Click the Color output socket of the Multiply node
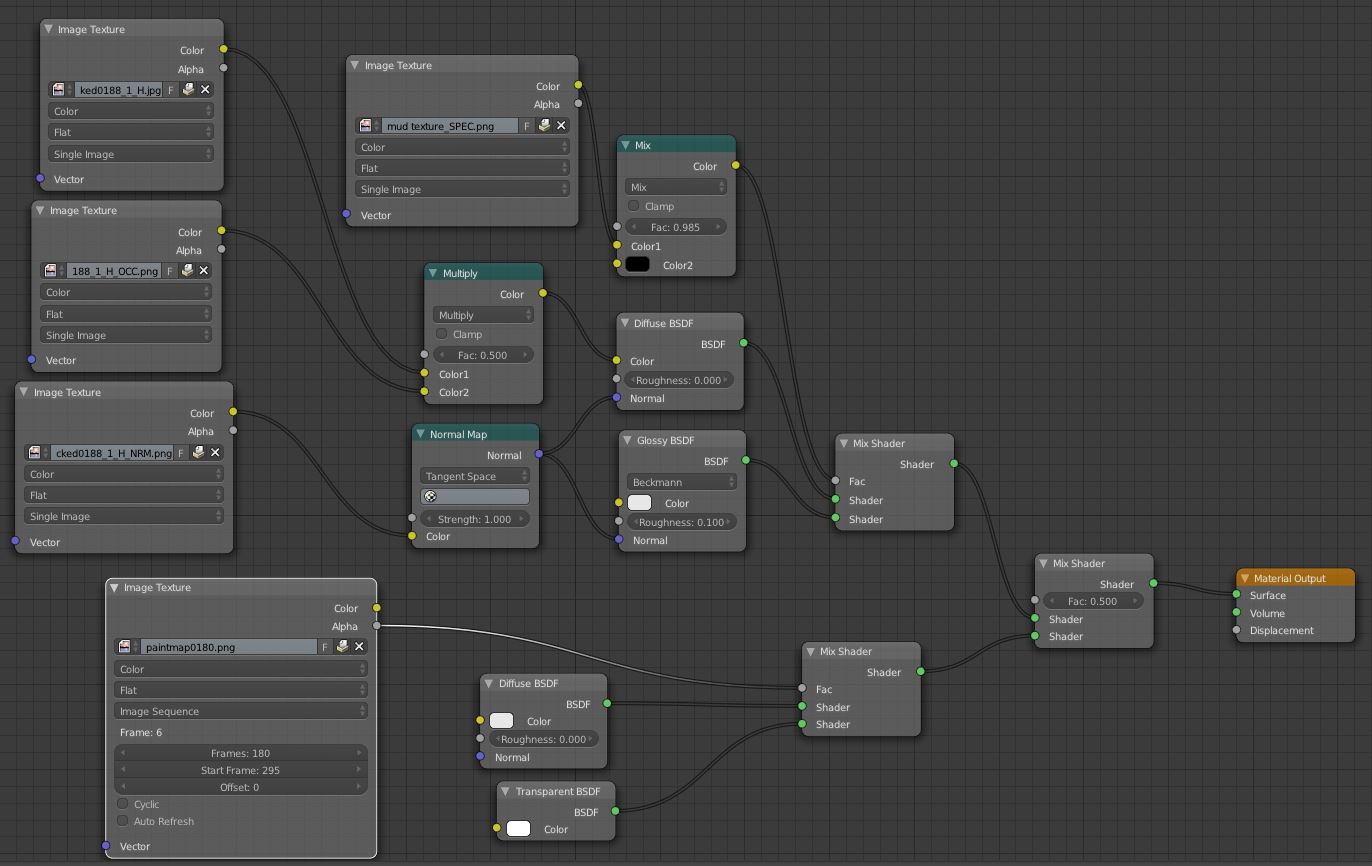 (x=543, y=293)
